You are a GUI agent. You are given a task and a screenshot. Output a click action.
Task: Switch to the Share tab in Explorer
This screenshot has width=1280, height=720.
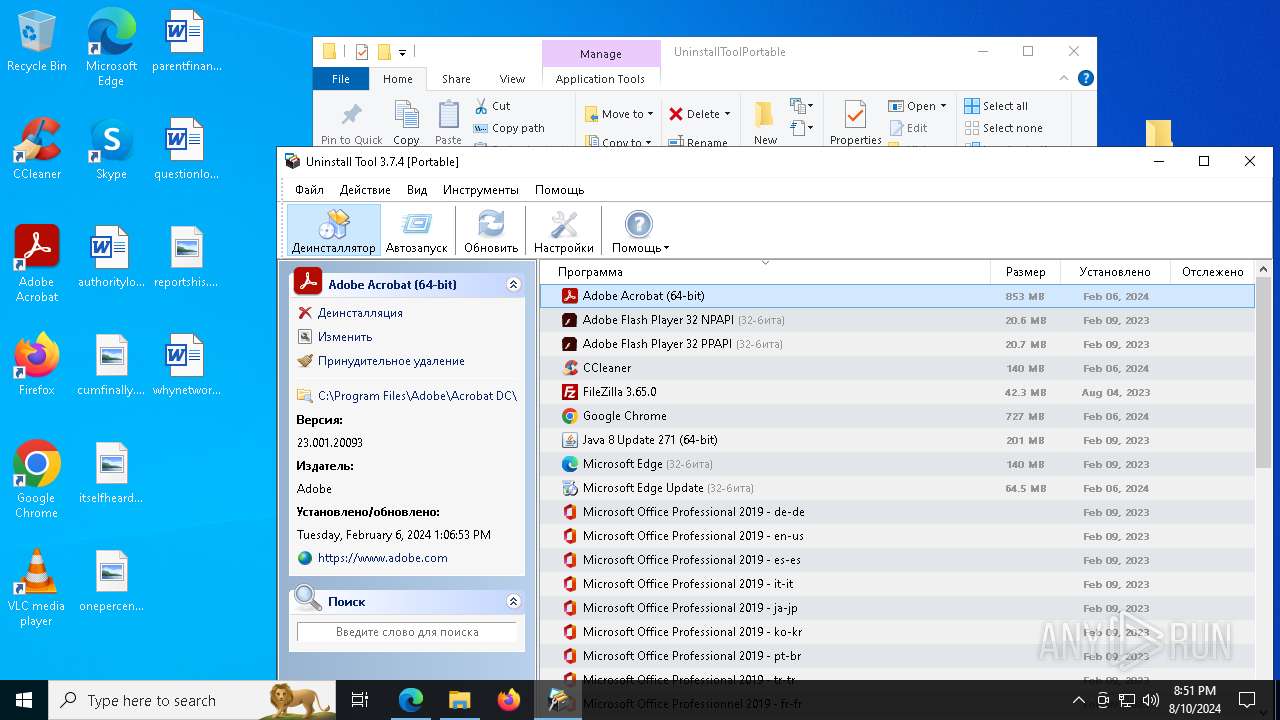[456, 79]
